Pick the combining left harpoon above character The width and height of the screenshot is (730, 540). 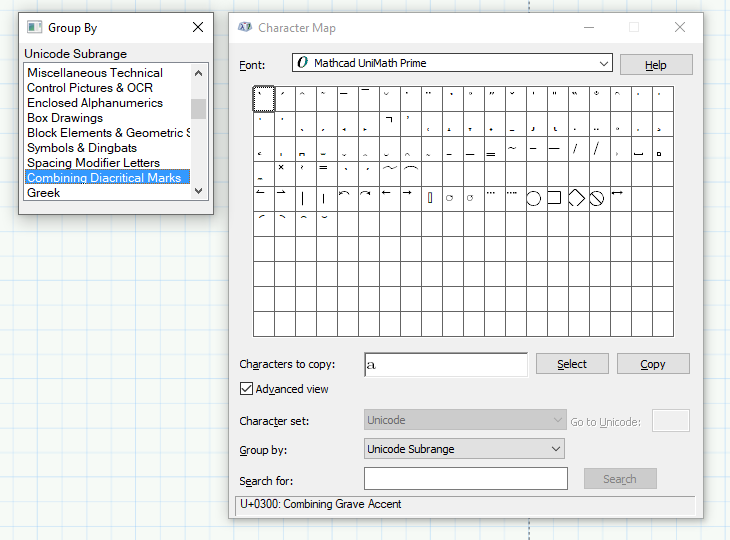click(264, 199)
